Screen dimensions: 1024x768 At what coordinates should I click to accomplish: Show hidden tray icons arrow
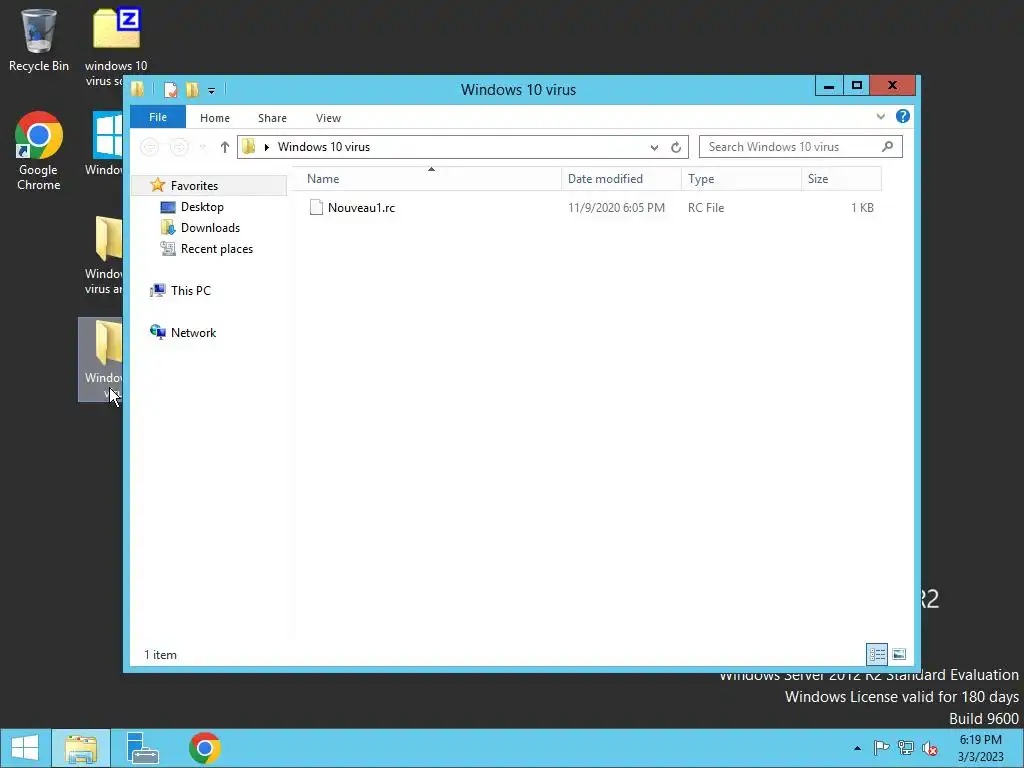point(857,748)
